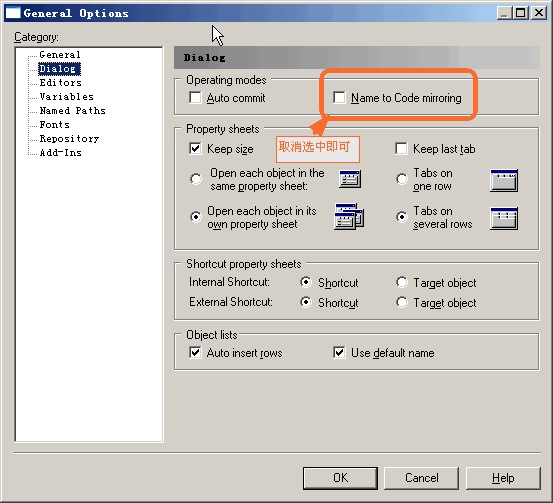Viewport: 553px width, 503px height.
Task: Confirm settings with the OK button
Action: coord(340,478)
